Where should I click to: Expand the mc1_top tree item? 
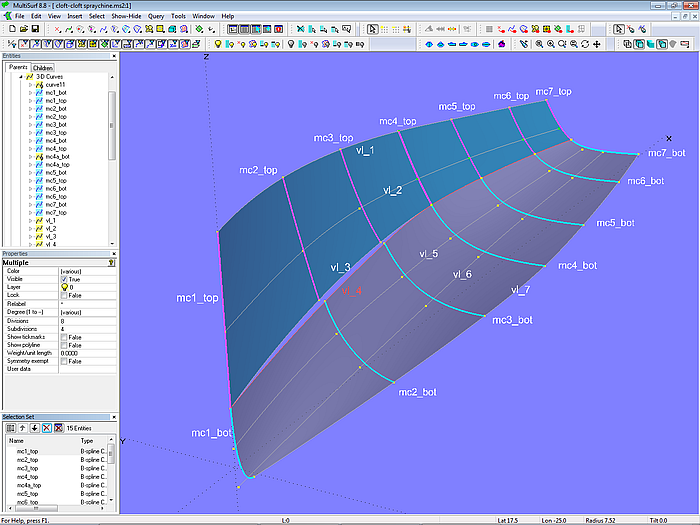[30, 101]
